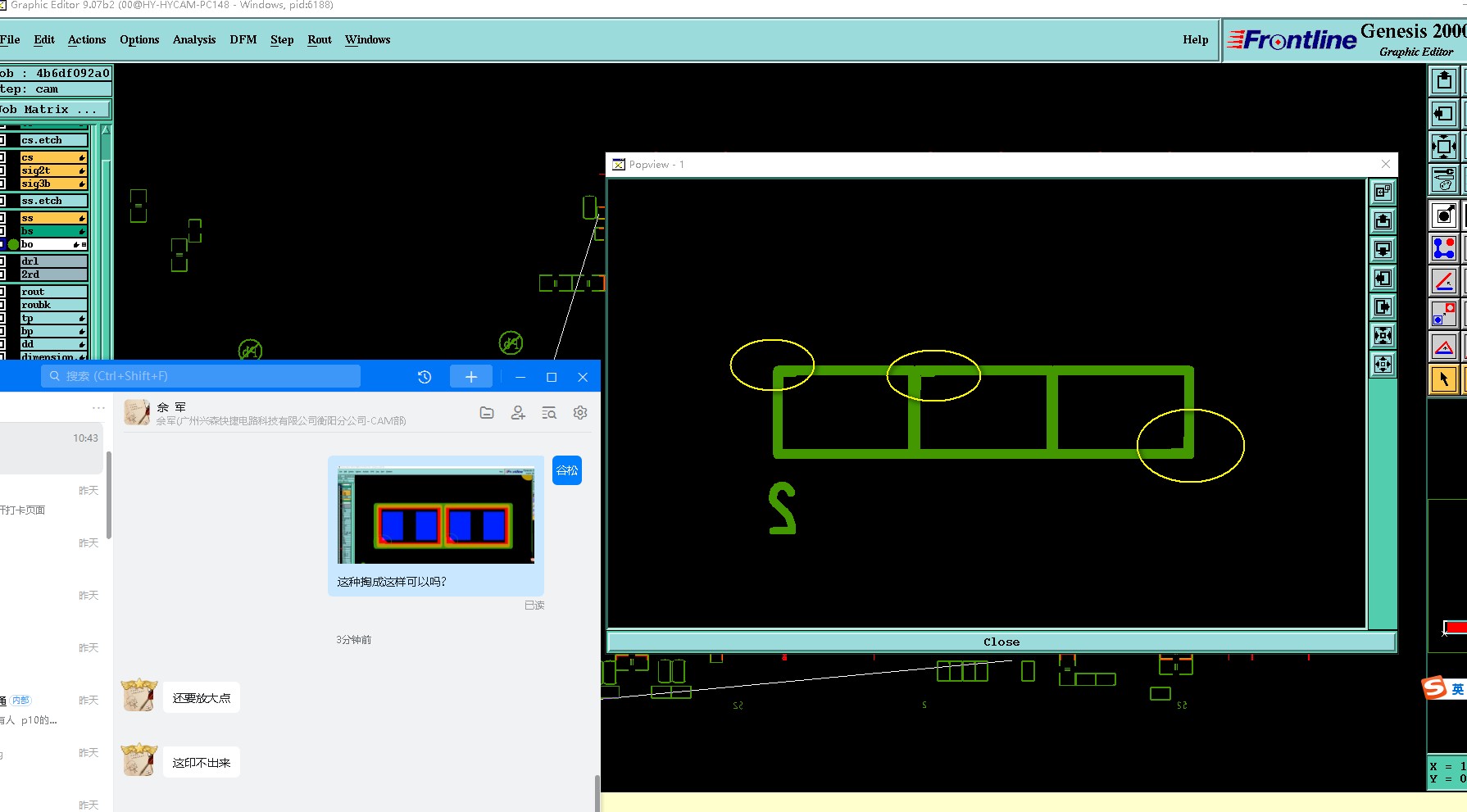The image size is (1467, 812).
Task: Click the 还要放大点 chat message
Action: [x=202, y=698]
